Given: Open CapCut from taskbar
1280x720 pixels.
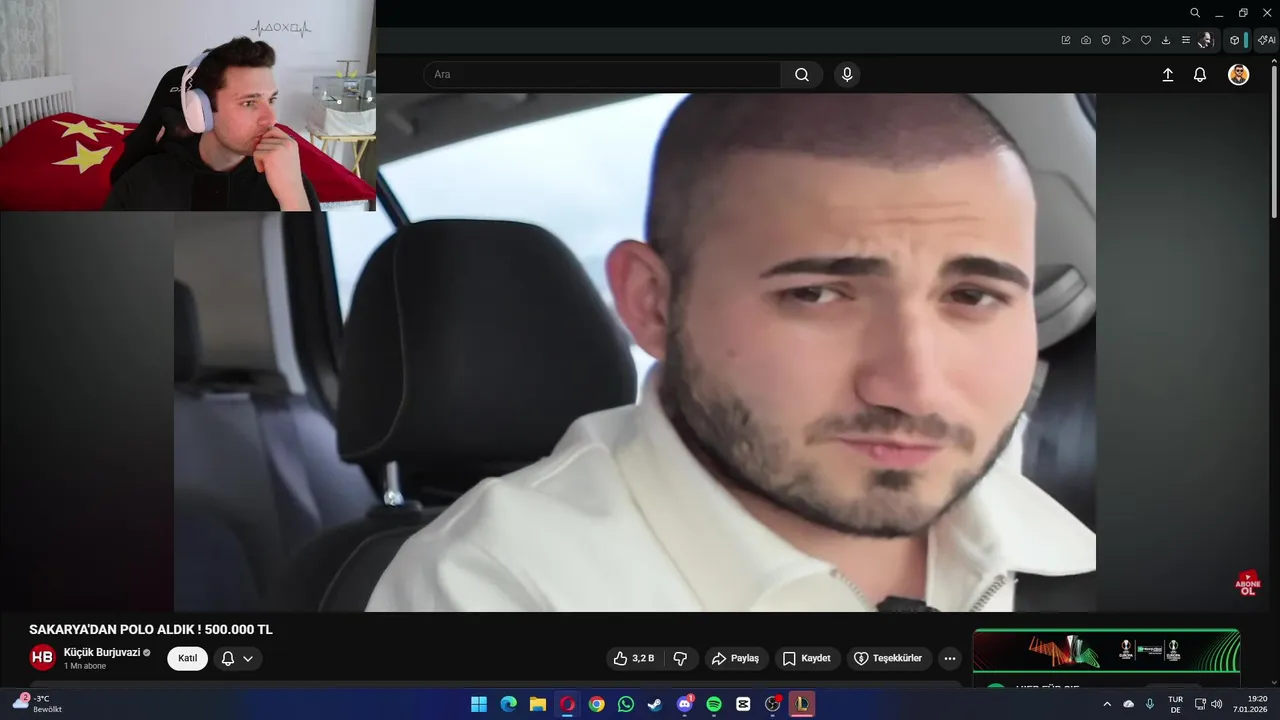Looking at the screenshot, I should [743, 704].
